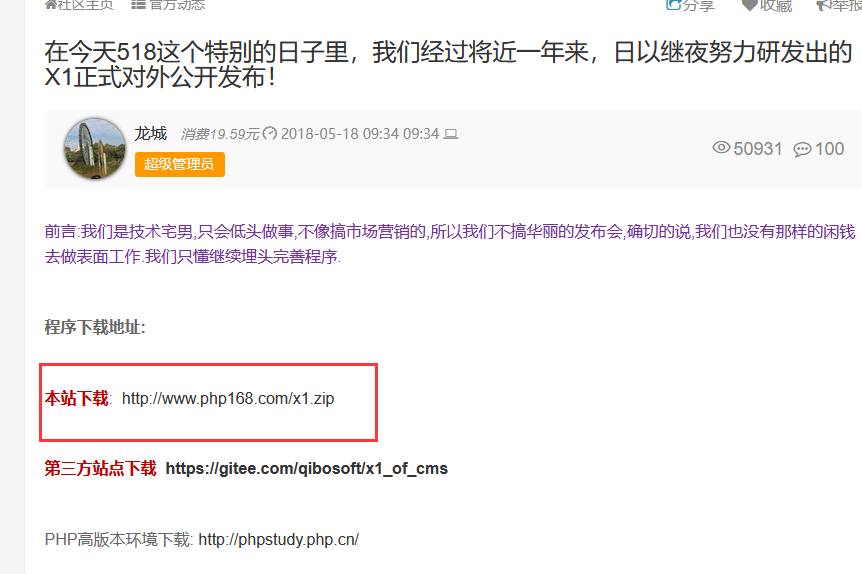Open the 龙城 author username link
862x574 pixels.
click(x=151, y=134)
